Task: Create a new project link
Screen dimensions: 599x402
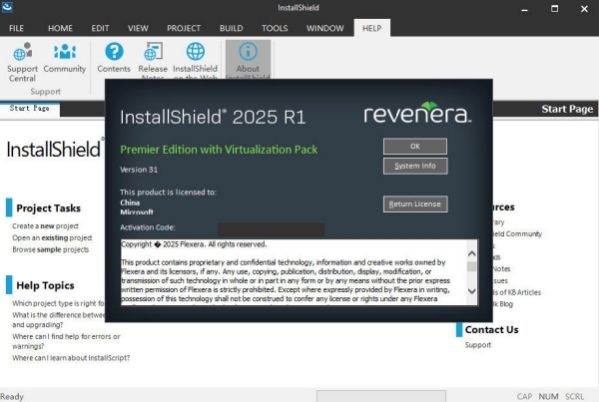Action: (45, 226)
